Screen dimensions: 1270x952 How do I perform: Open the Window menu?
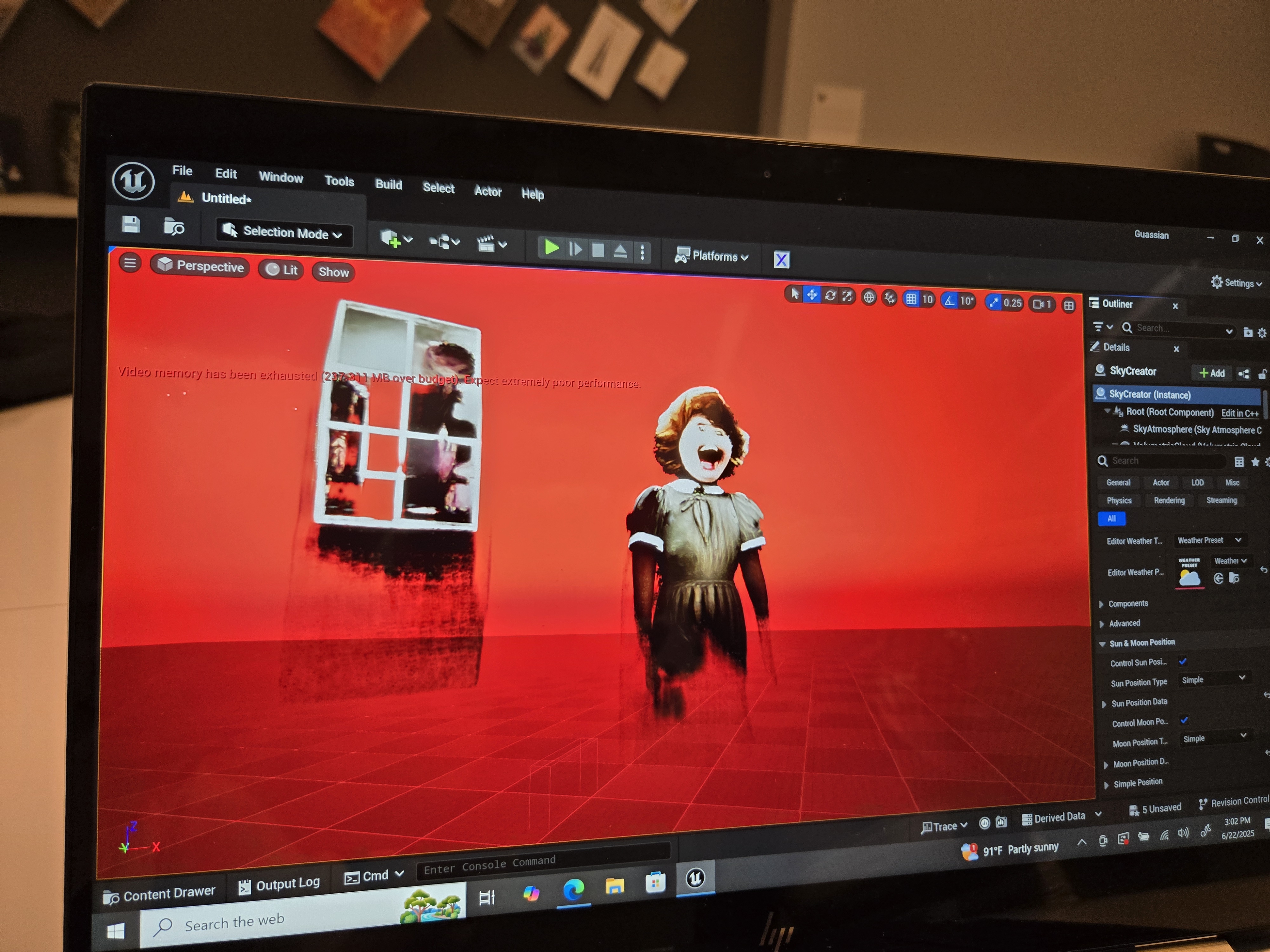281,177
